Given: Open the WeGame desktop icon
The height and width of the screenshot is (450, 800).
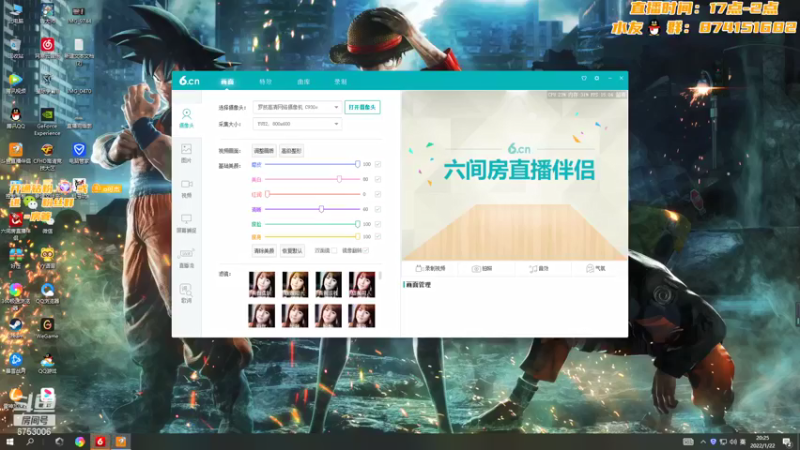Looking at the screenshot, I should pos(47,328).
